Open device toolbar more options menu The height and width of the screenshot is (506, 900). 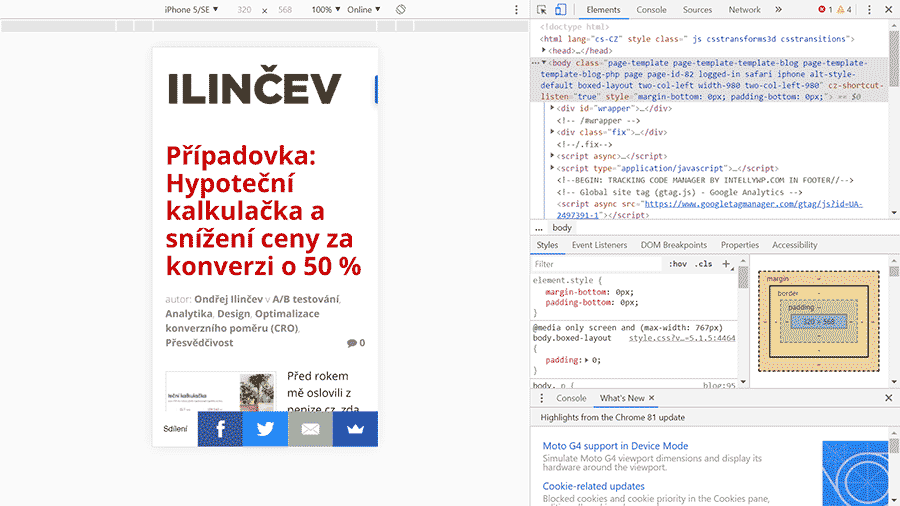(x=516, y=9)
